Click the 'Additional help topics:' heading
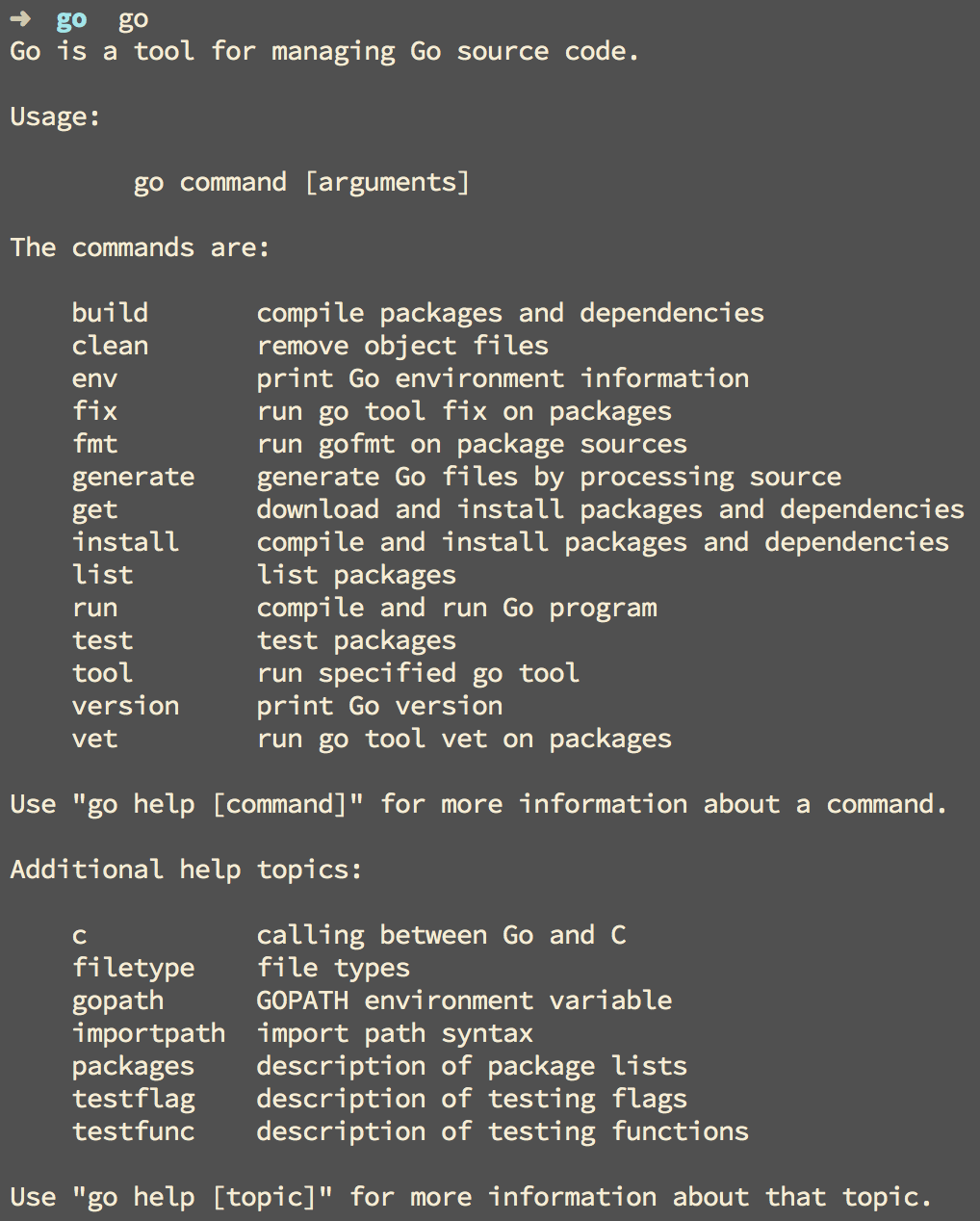The image size is (980, 1221). click(x=186, y=870)
